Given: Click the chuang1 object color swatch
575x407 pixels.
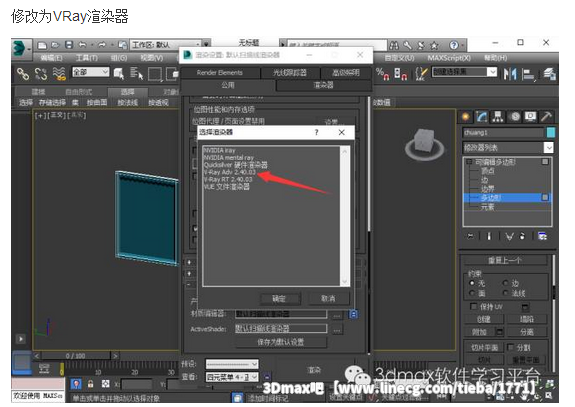Looking at the screenshot, I should [x=550, y=132].
